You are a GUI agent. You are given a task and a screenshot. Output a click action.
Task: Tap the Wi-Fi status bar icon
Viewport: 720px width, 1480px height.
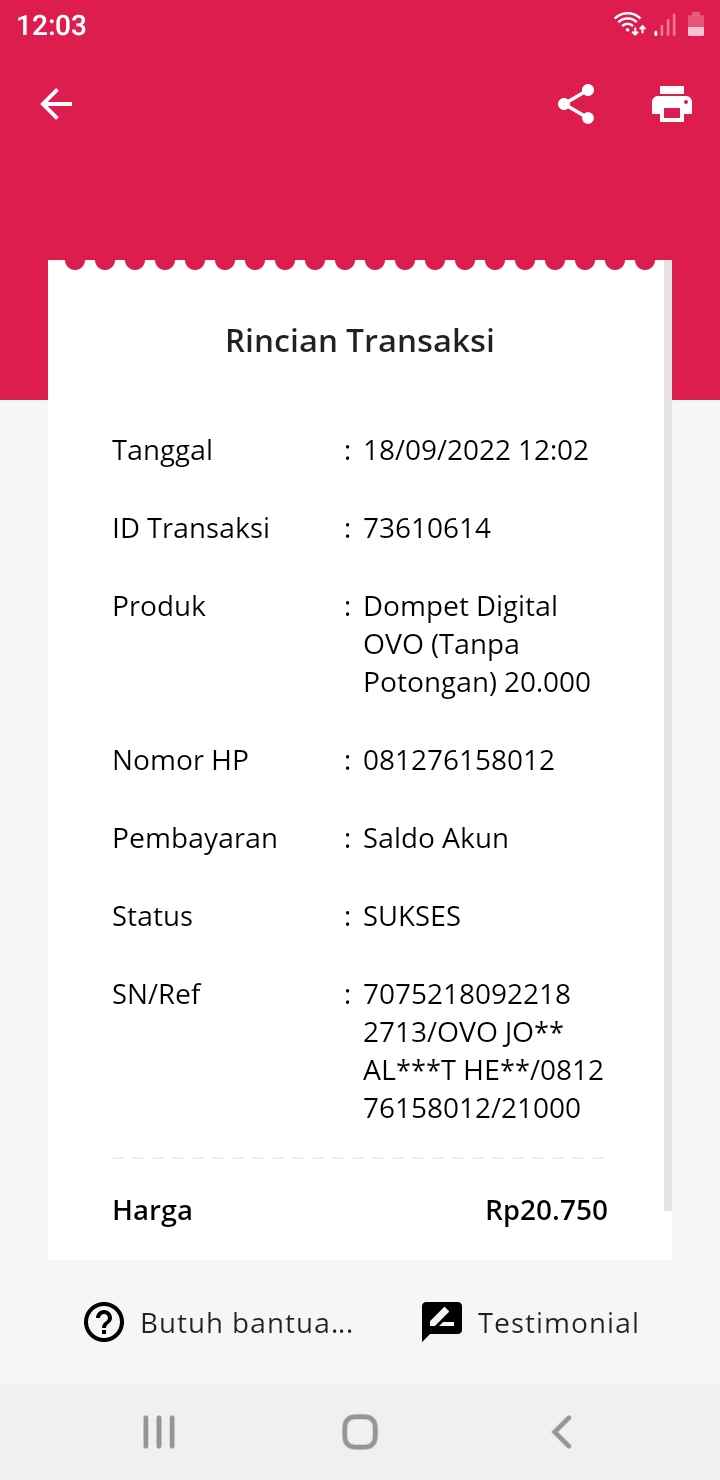pyautogui.click(x=629, y=24)
